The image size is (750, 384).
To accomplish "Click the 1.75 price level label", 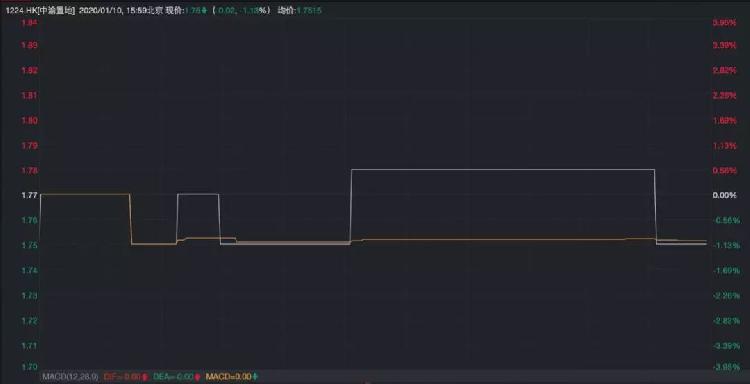I will pos(29,245).
